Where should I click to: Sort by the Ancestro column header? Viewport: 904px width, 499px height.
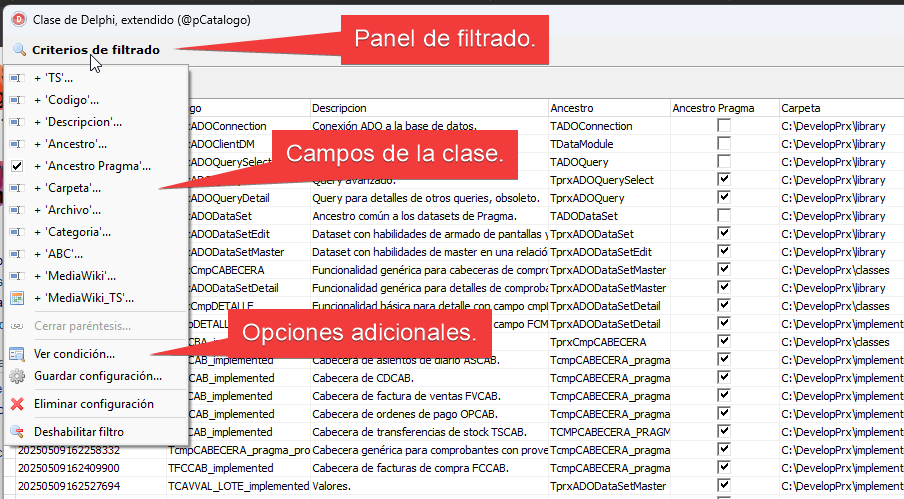coord(609,108)
